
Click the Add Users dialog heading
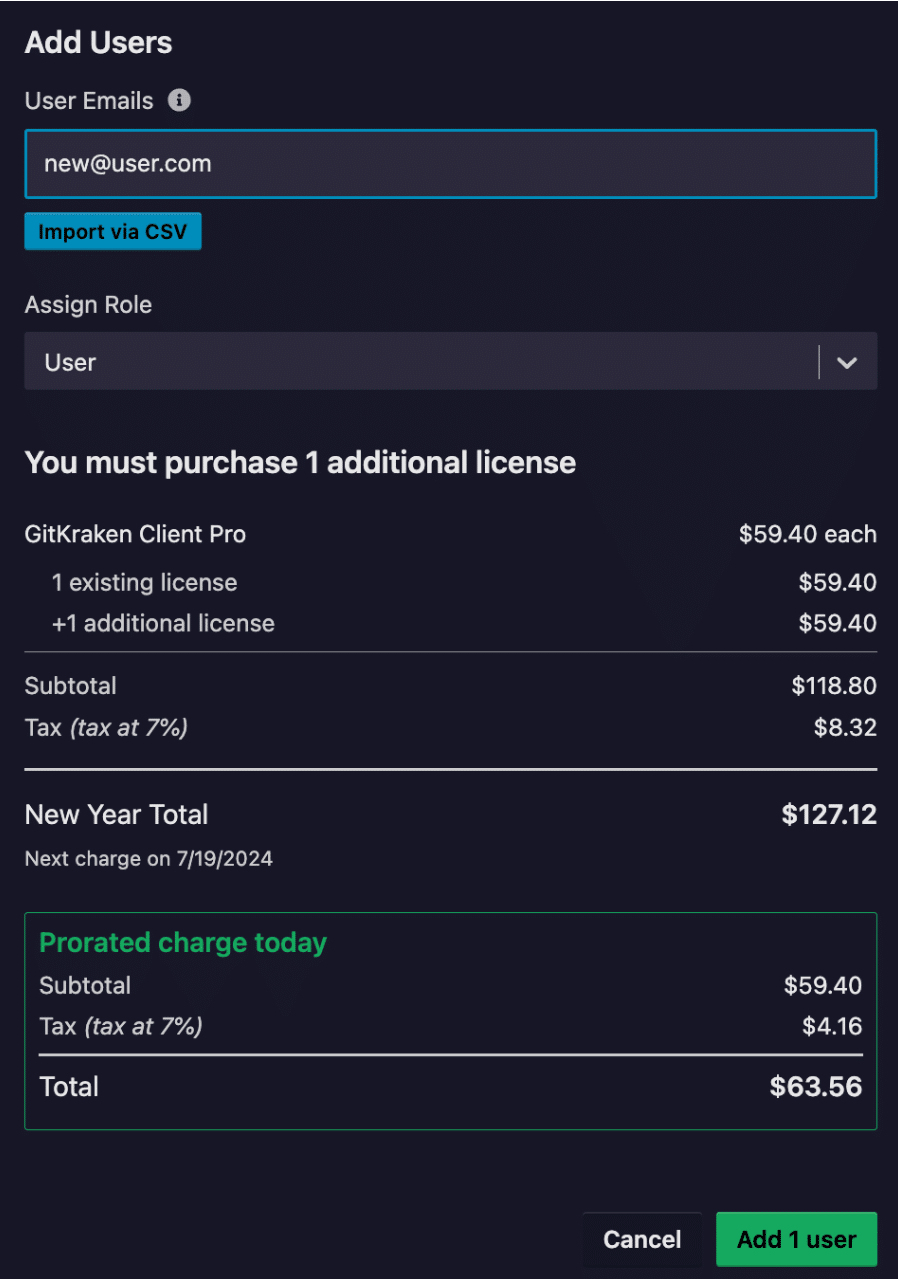tap(98, 43)
